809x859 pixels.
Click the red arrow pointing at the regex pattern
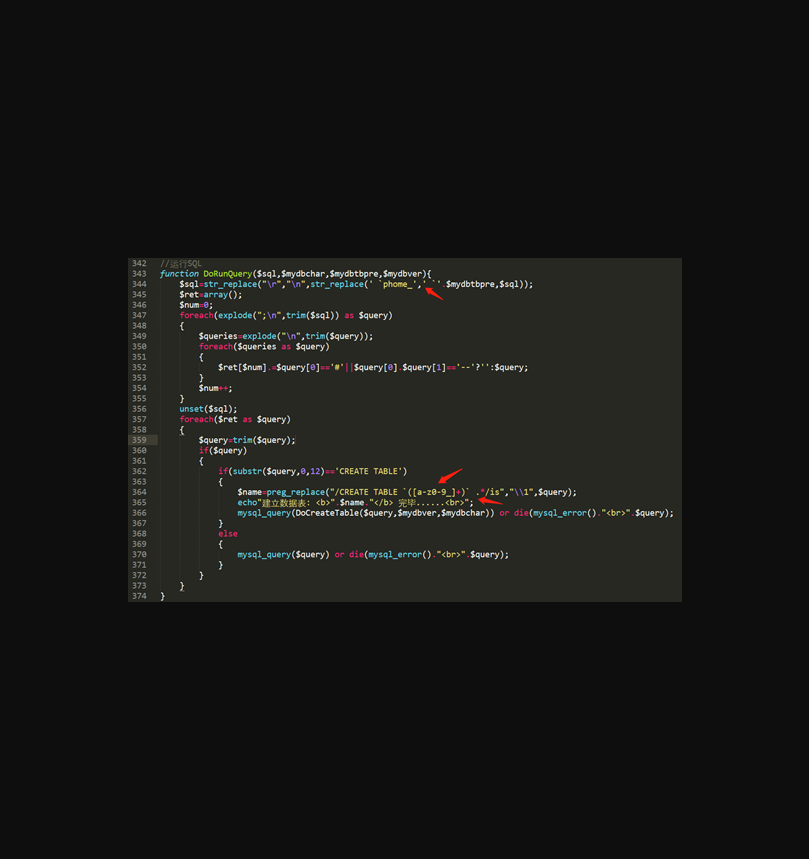click(x=450, y=476)
